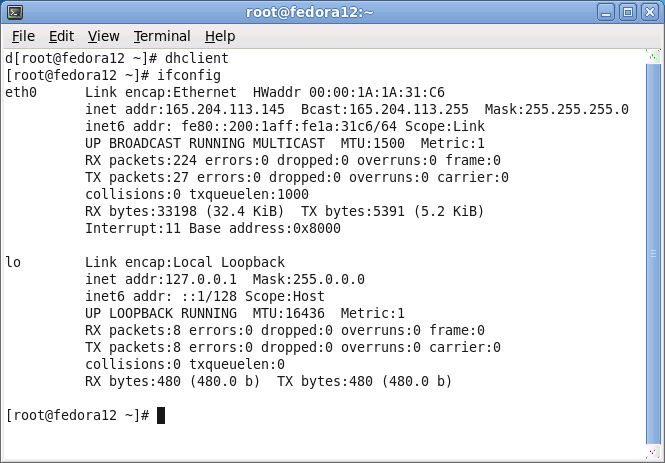
Task: Minimize the terminal window
Action: tap(608, 12)
